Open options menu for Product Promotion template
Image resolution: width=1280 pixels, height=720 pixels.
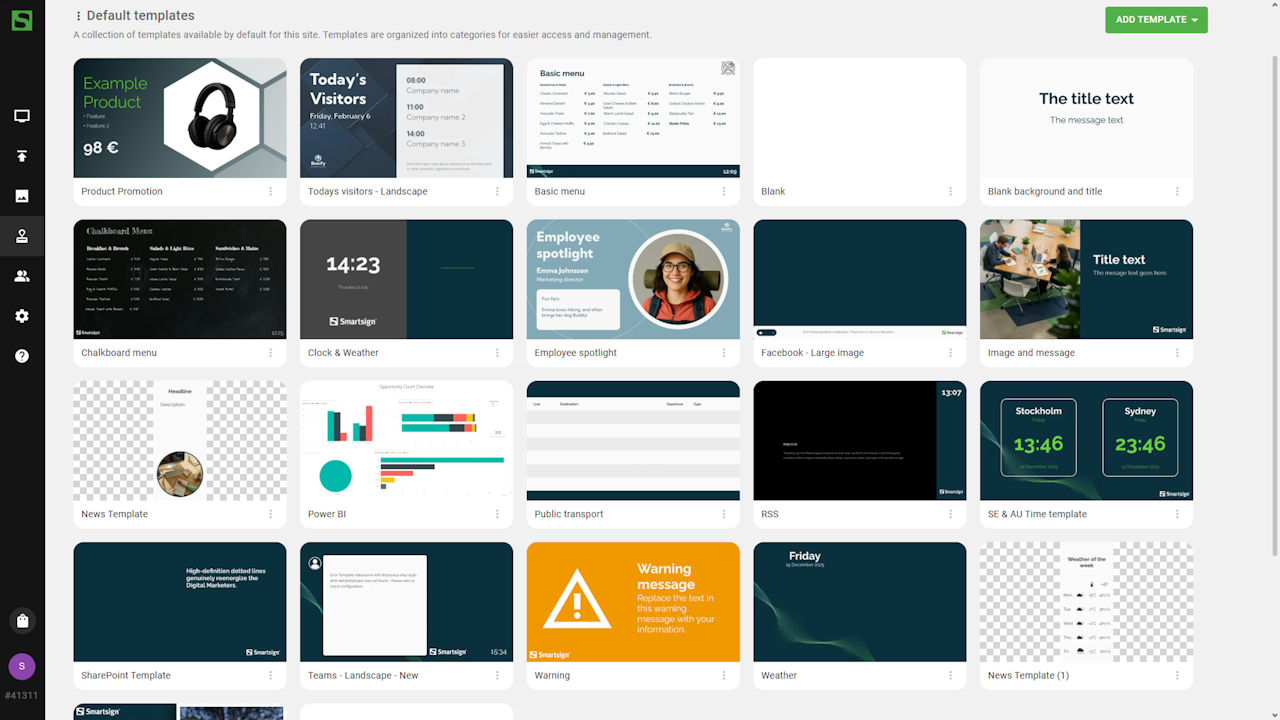(270, 192)
